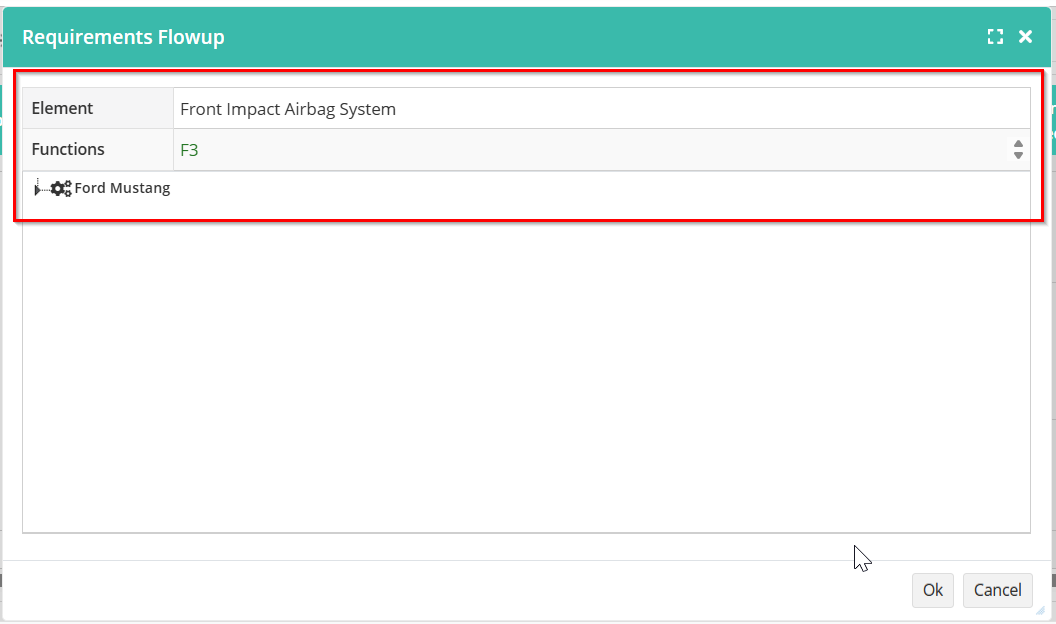This screenshot has width=1056, height=624.
Task: Click the Element row label
Action: coord(62,108)
